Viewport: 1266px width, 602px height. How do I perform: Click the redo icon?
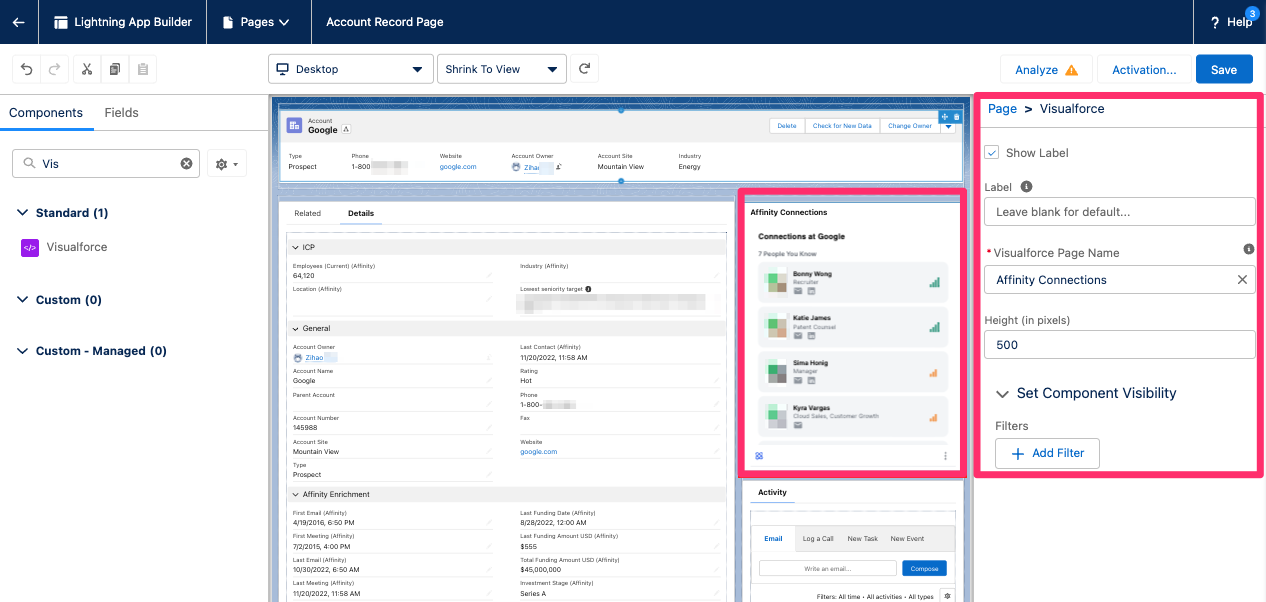click(56, 68)
